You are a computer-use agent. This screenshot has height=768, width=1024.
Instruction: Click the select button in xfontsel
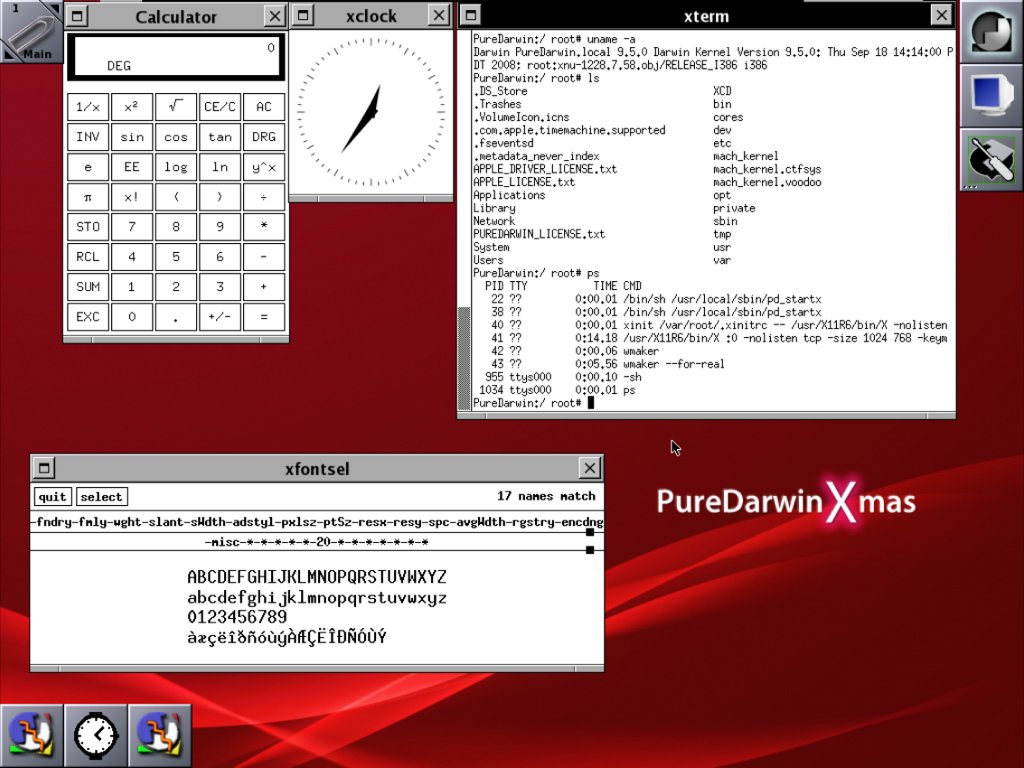coord(101,496)
